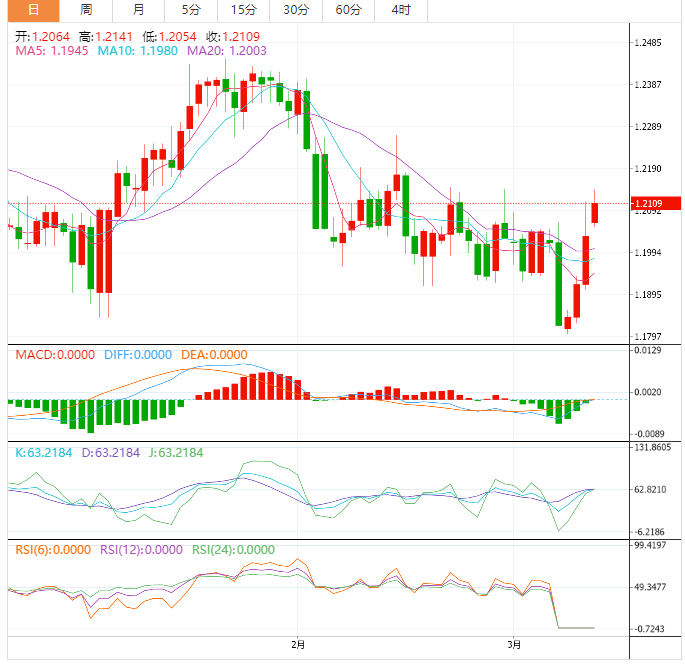Click the DEA:0.0000 label
Image resolution: width=685 pixels, height=669 pixels.
click(x=214, y=354)
